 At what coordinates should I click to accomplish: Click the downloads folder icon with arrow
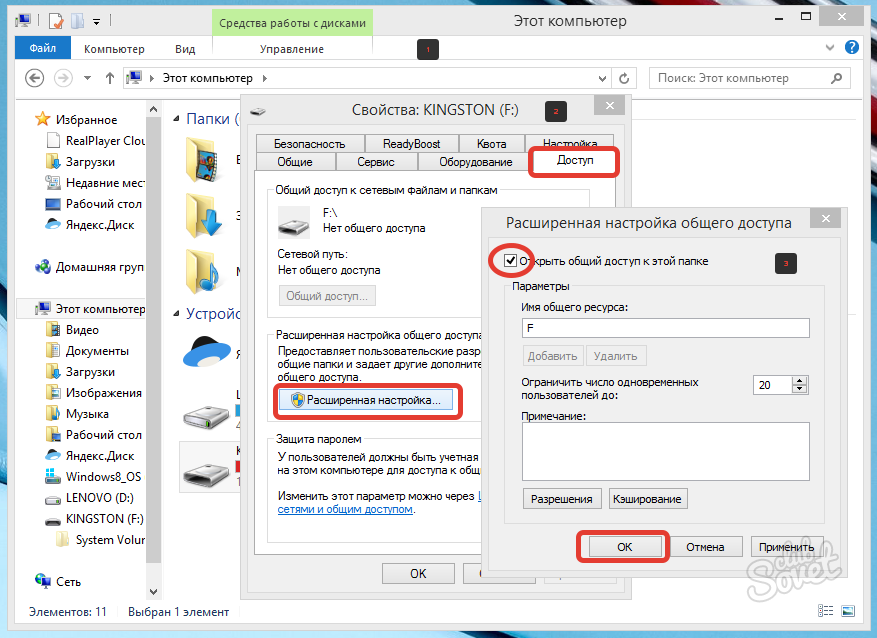pyautogui.click(x=204, y=215)
